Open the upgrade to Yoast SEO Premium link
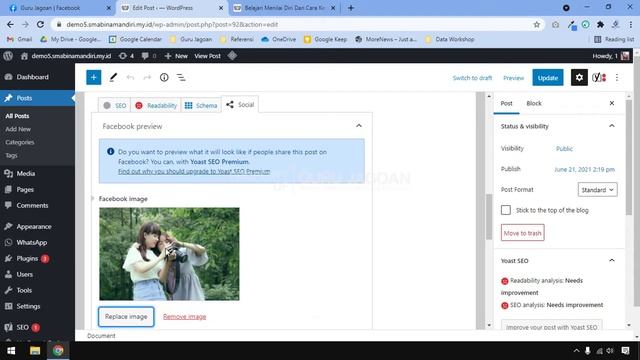640x360 pixels. pos(194,171)
